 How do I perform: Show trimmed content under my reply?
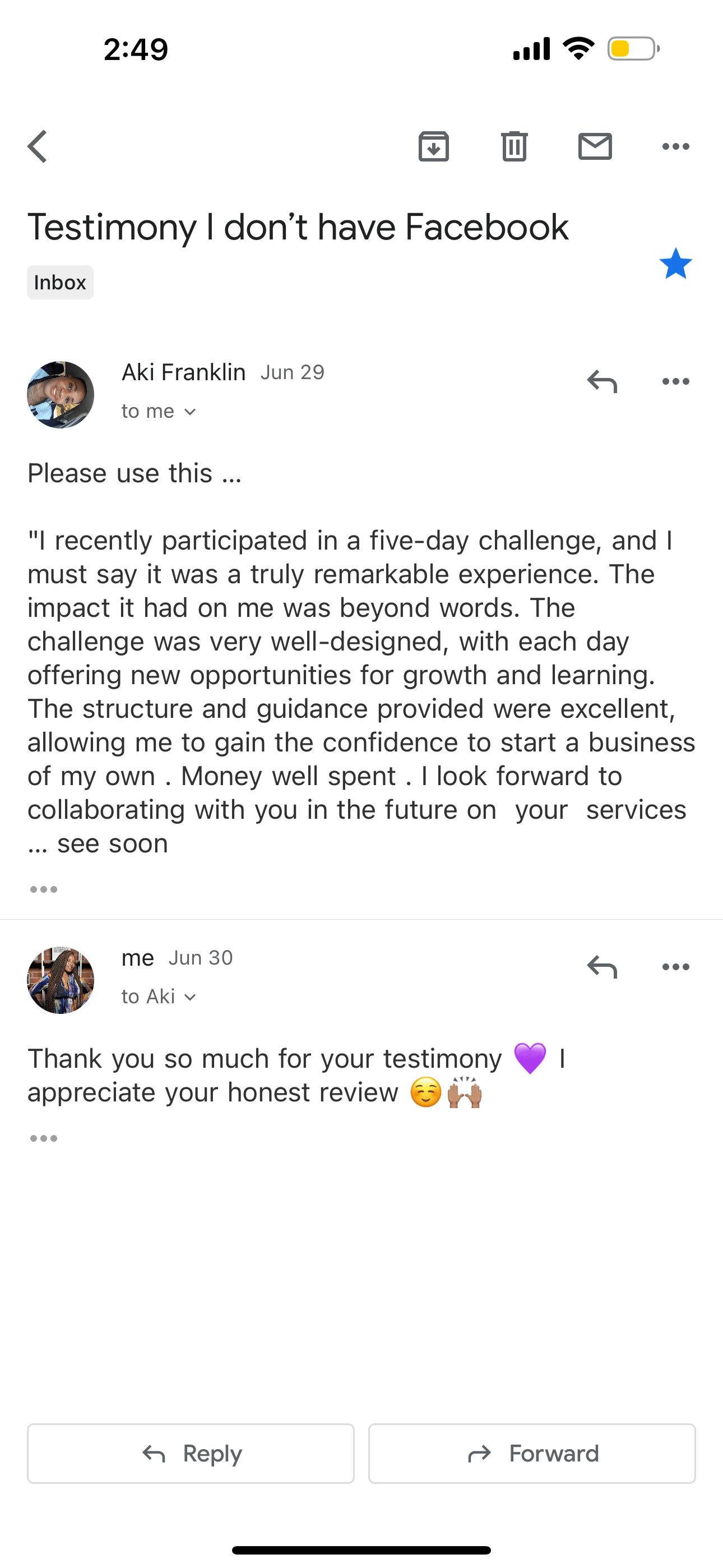click(x=44, y=1138)
